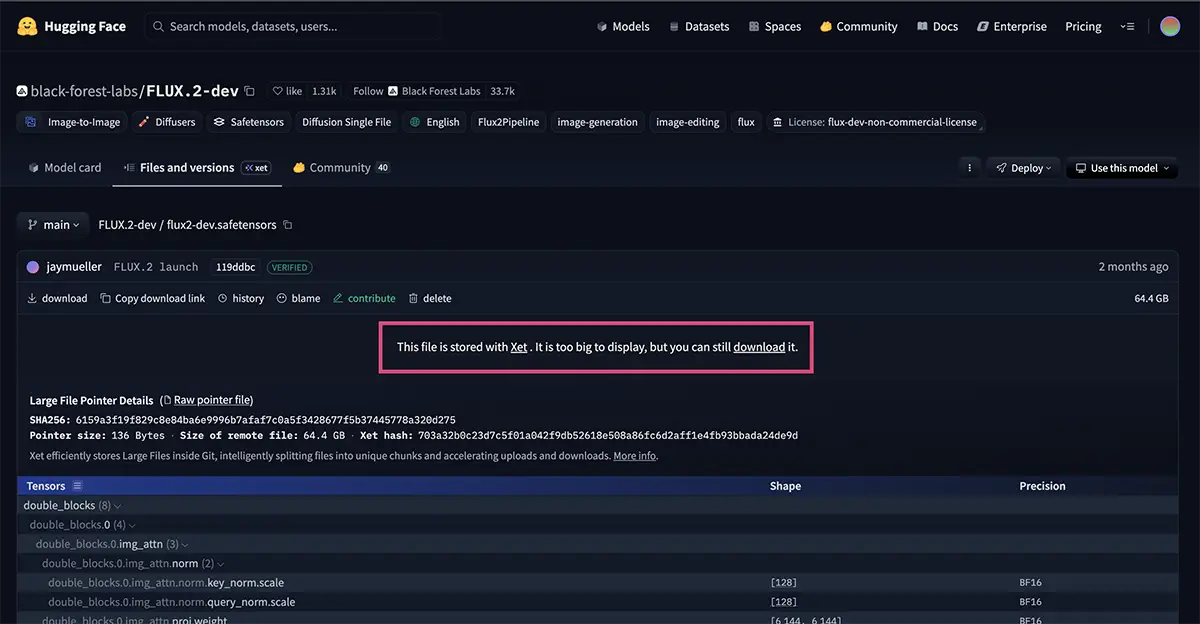Open Use this model dropdown
The height and width of the screenshot is (624, 1200).
tap(1121, 168)
